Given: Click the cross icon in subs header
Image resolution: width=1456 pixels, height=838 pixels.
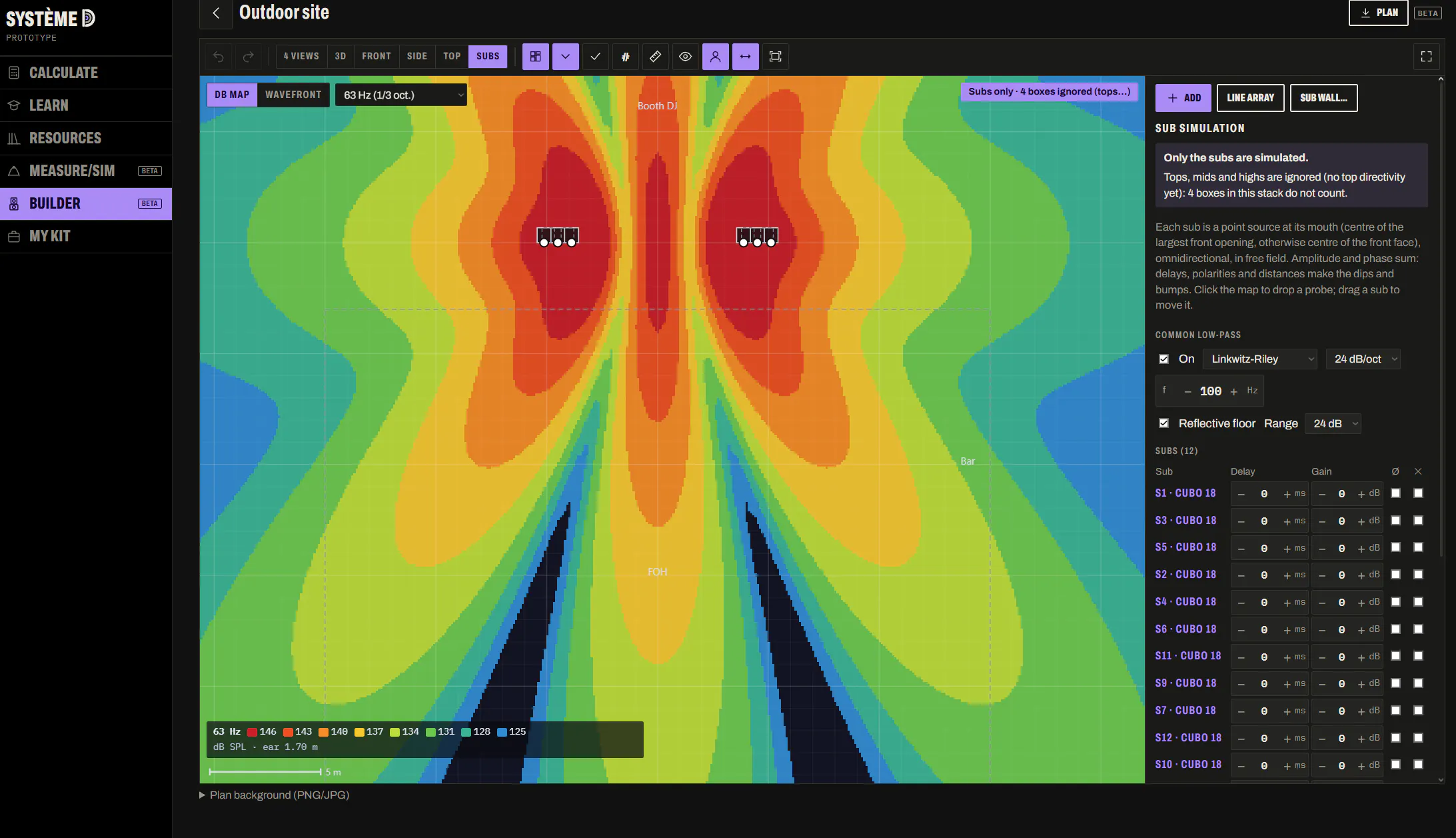Looking at the screenshot, I should pyautogui.click(x=1418, y=471).
